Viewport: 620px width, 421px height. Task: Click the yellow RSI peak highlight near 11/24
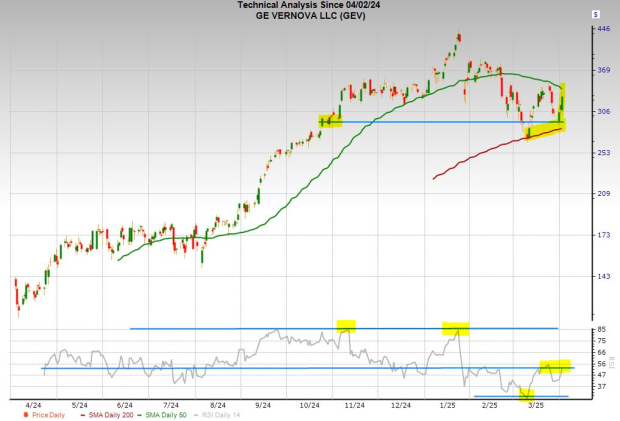click(346, 326)
